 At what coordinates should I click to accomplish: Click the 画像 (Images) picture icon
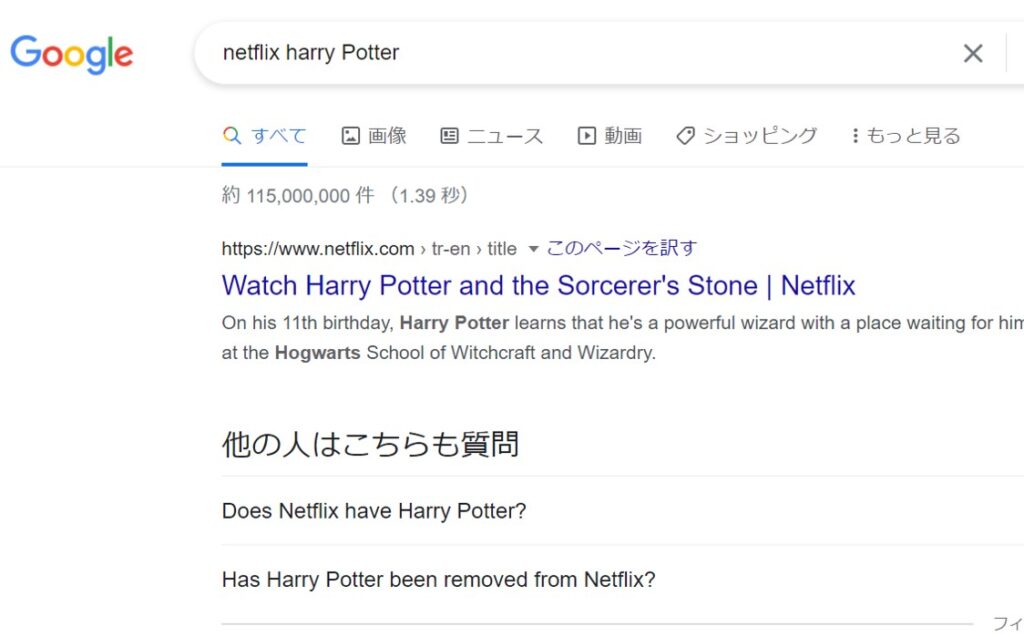(x=350, y=135)
